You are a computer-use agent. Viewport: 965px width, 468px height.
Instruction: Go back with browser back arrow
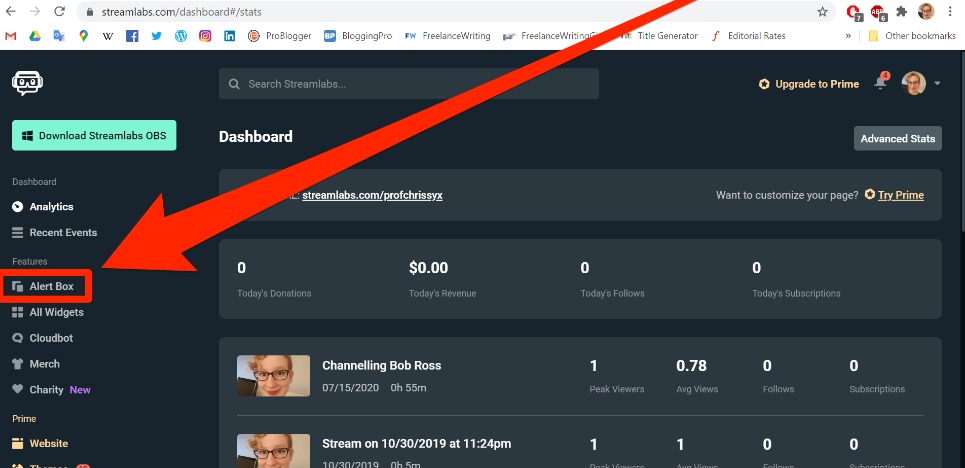coord(11,11)
